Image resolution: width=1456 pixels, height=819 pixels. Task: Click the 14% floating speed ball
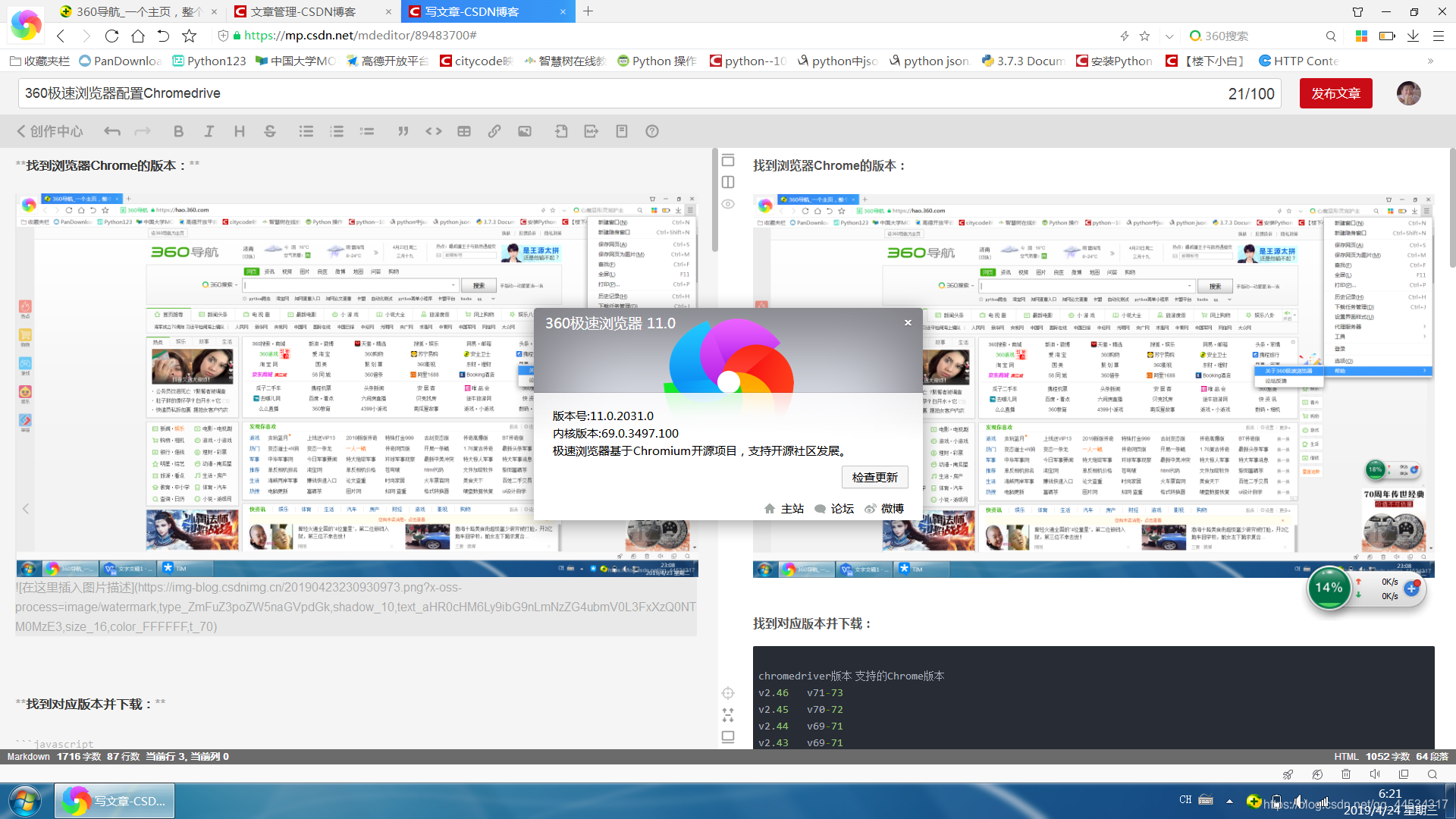[x=1329, y=588]
